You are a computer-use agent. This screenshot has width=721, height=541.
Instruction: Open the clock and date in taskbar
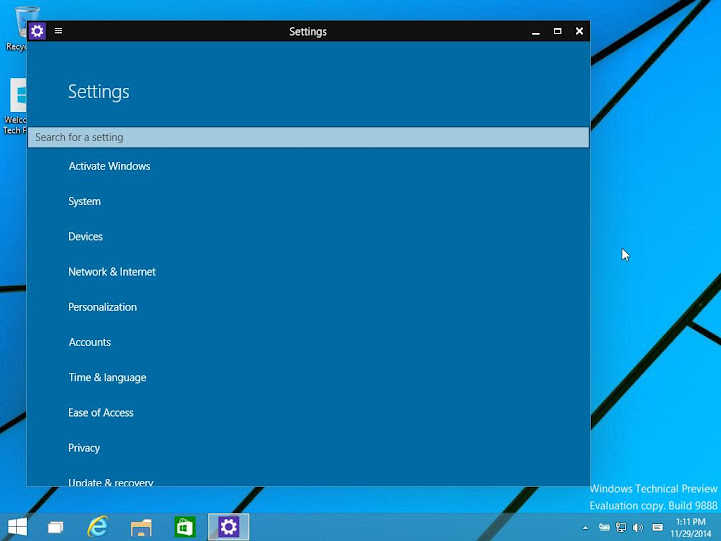690,528
